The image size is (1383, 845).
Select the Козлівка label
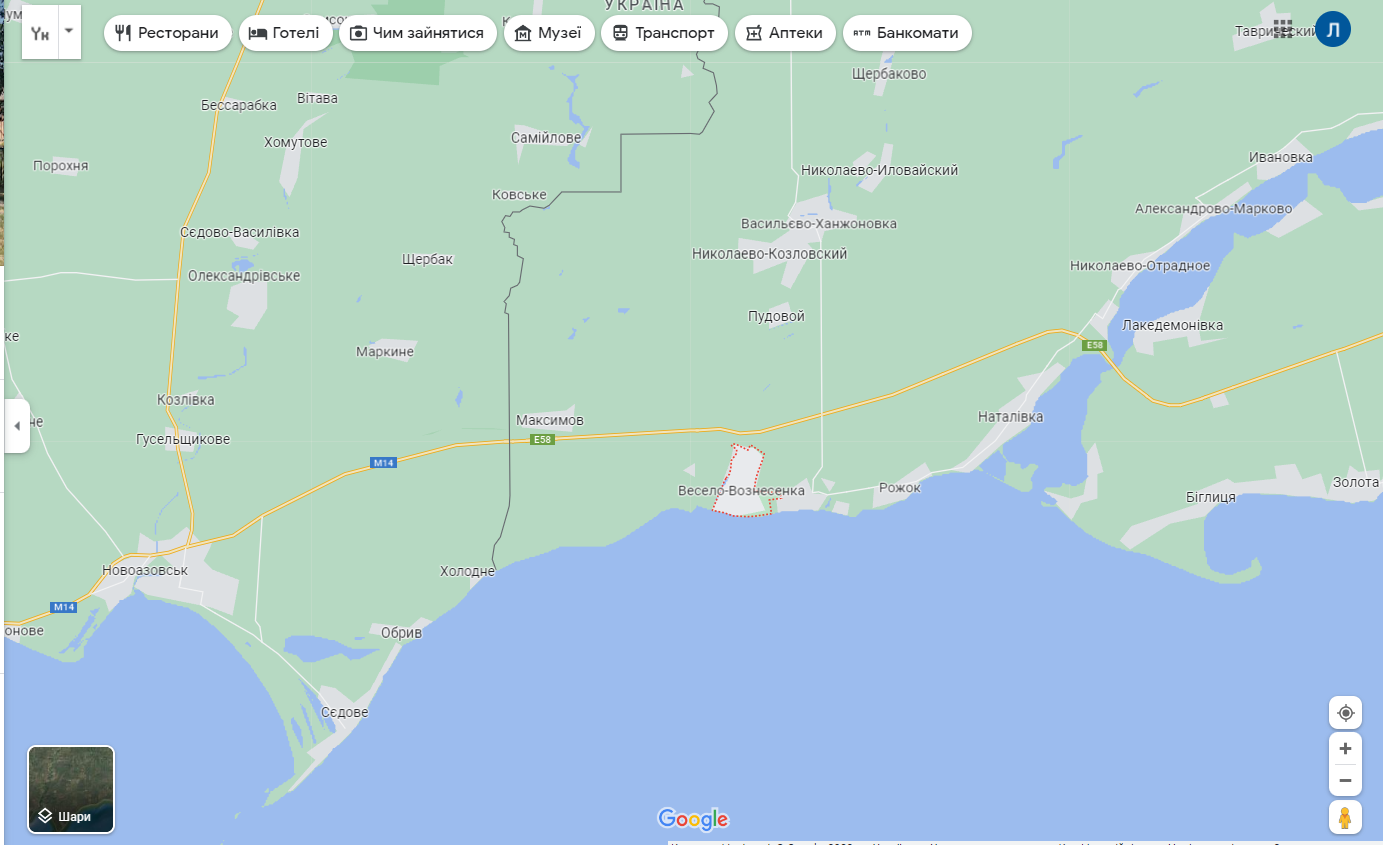point(186,400)
